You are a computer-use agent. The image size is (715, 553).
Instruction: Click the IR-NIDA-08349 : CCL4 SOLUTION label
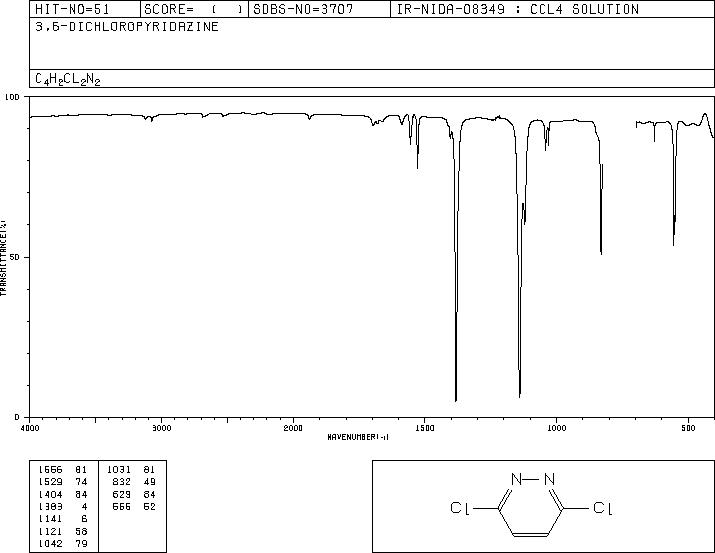[518, 9]
